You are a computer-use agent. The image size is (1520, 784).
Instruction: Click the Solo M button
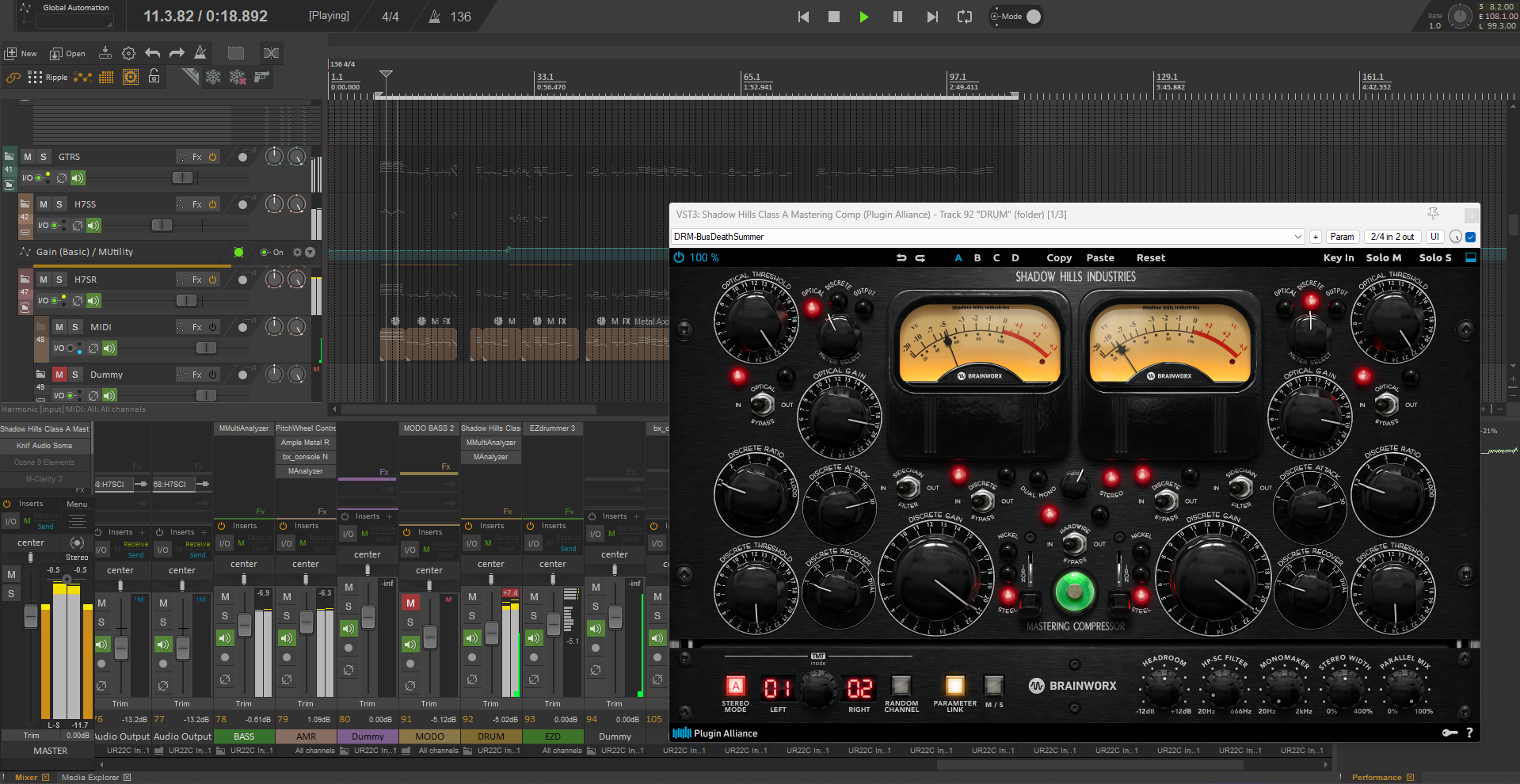coord(1384,257)
